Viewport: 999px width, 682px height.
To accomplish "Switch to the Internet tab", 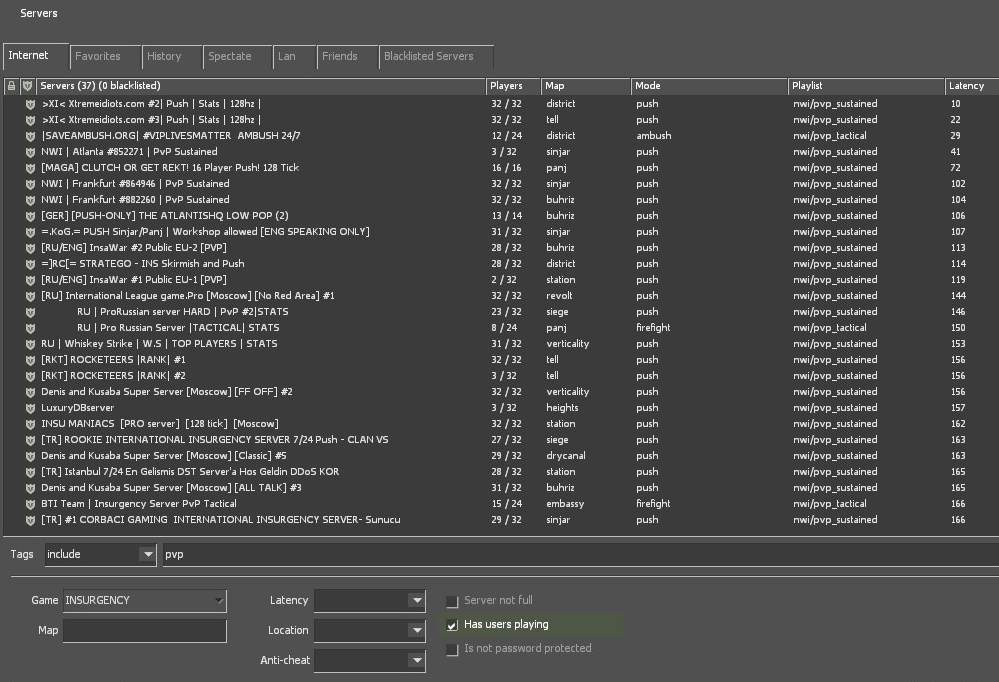I will (x=36, y=56).
